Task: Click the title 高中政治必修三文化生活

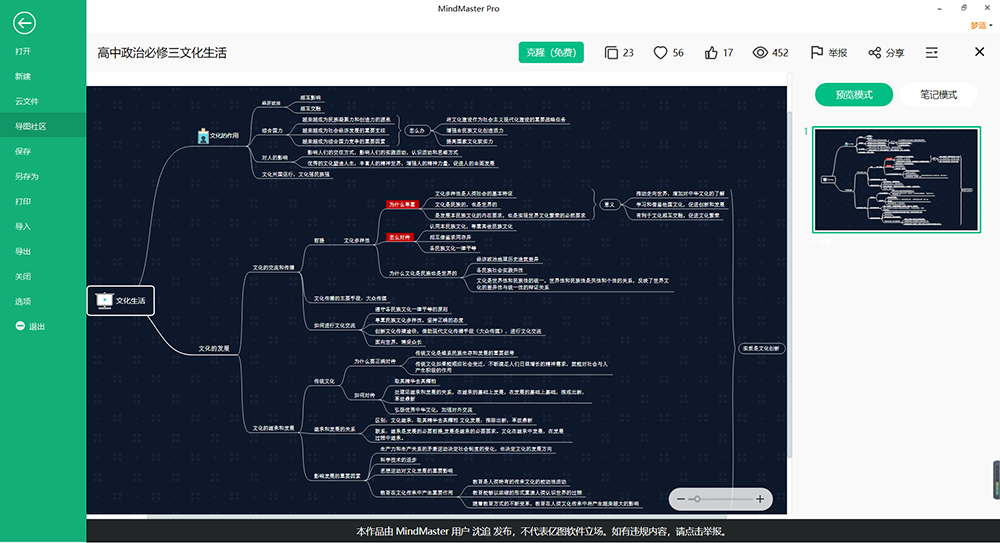Action: (x=162, y=53)
